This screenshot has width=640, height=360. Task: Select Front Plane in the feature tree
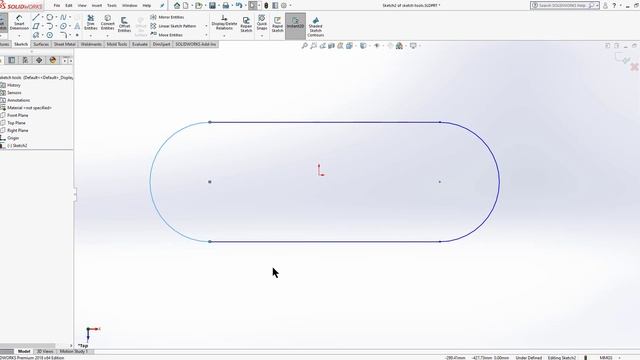18,115
